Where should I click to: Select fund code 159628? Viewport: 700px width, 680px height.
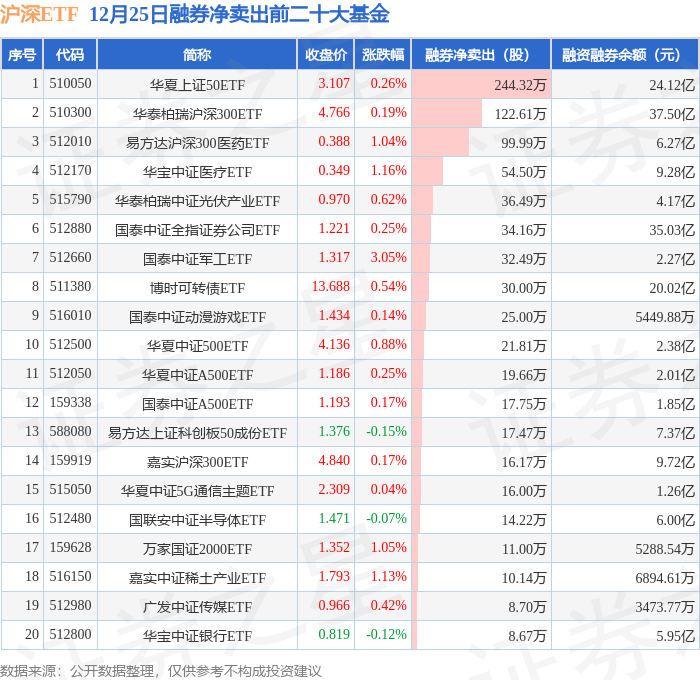tap(70, 547)
